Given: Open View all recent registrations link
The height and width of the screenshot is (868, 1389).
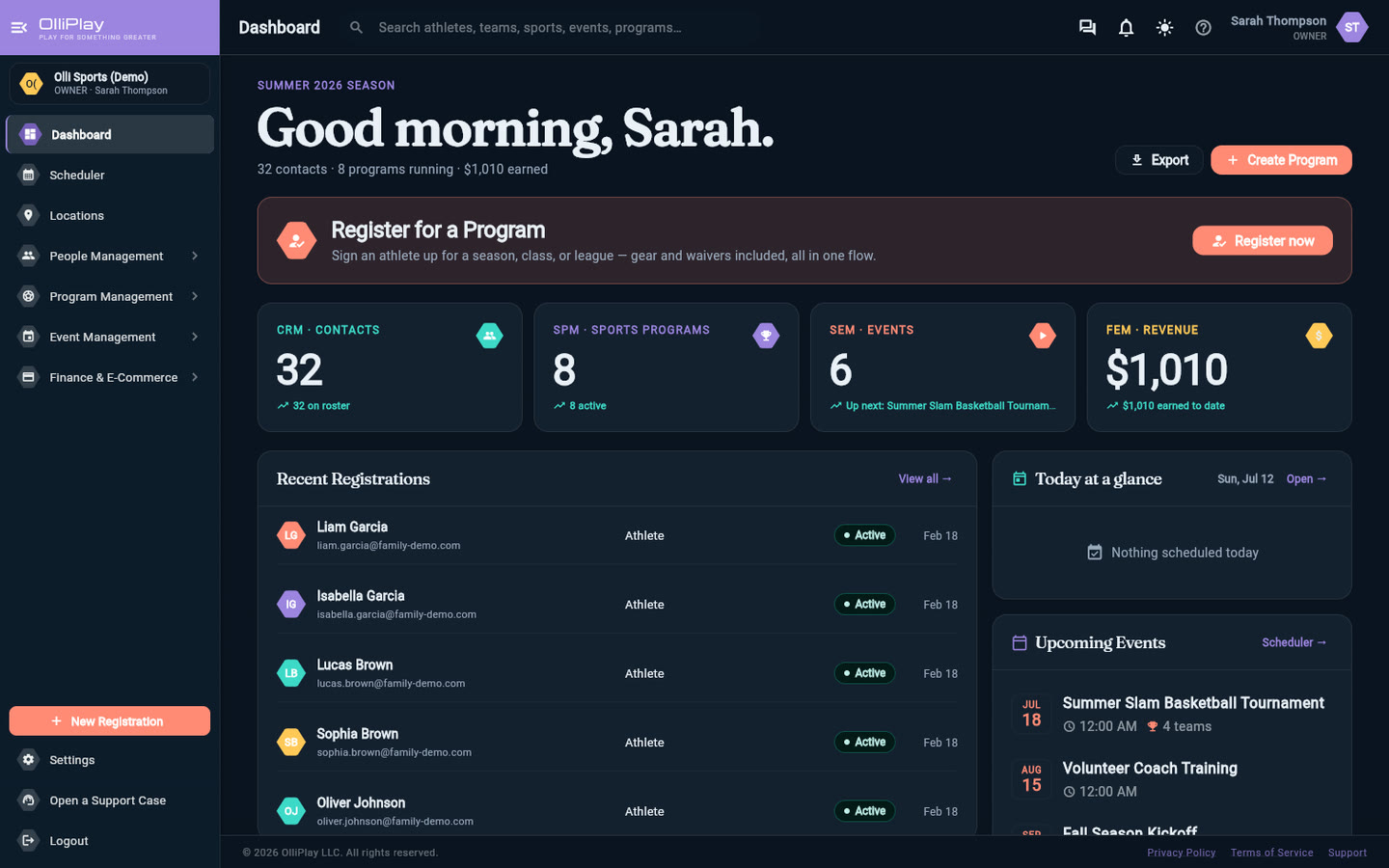Looking at the screenshot, I should tap(925, 478).
